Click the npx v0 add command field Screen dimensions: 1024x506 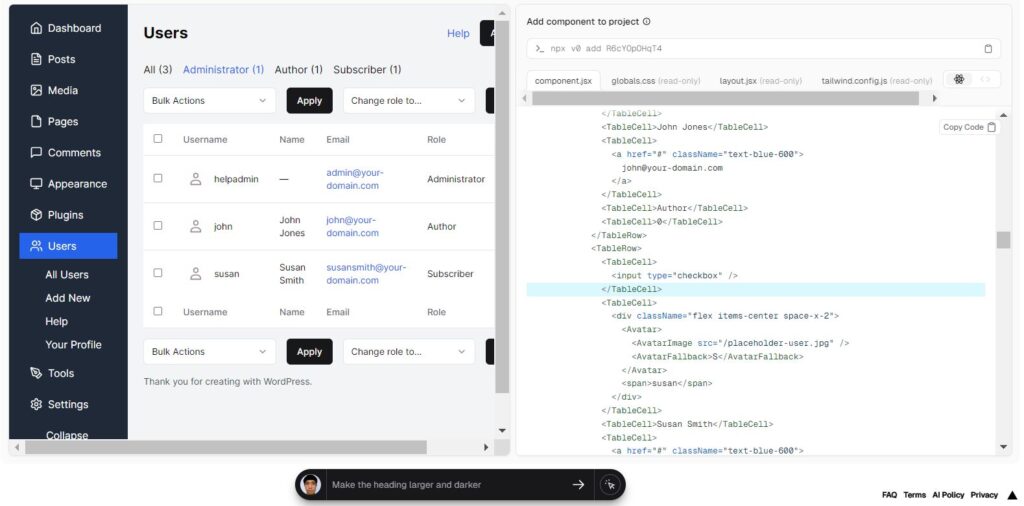coord(763,49)
